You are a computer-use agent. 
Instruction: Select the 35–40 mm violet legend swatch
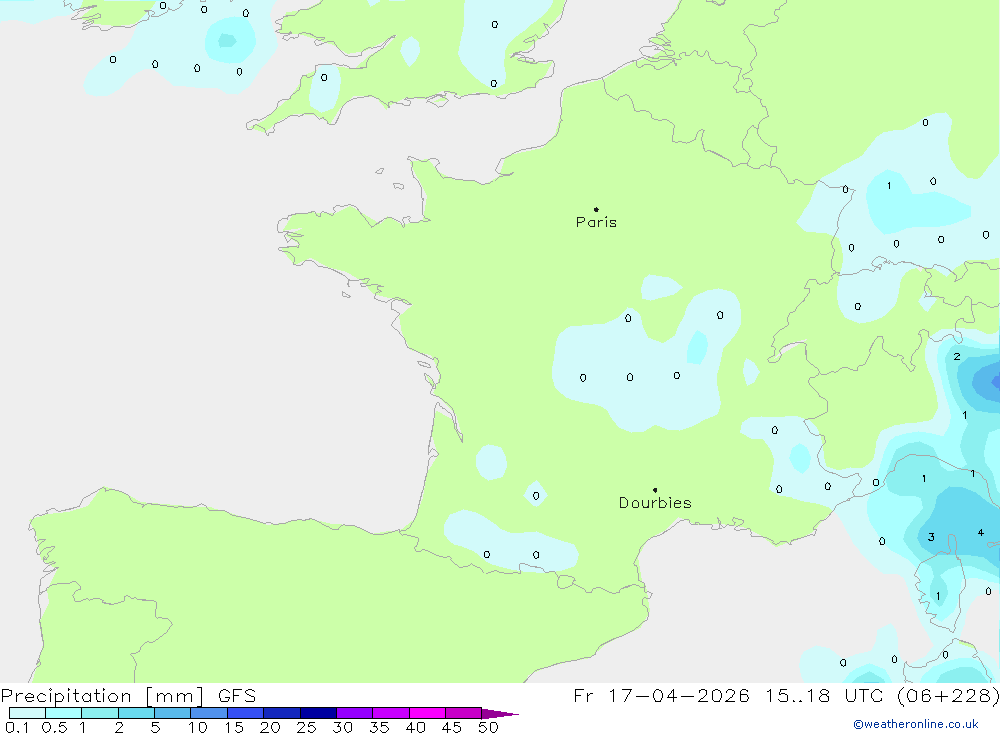coord(391,713)
